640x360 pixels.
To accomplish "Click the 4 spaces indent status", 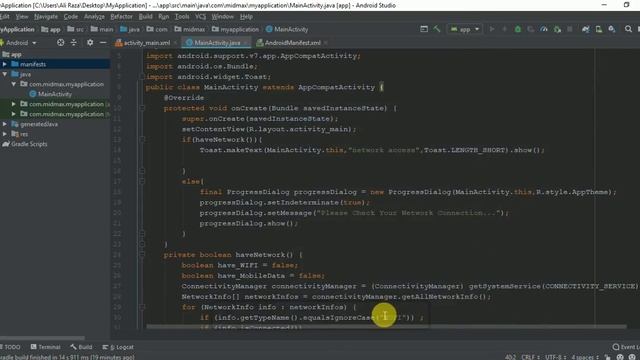I will tap(585, 357).
